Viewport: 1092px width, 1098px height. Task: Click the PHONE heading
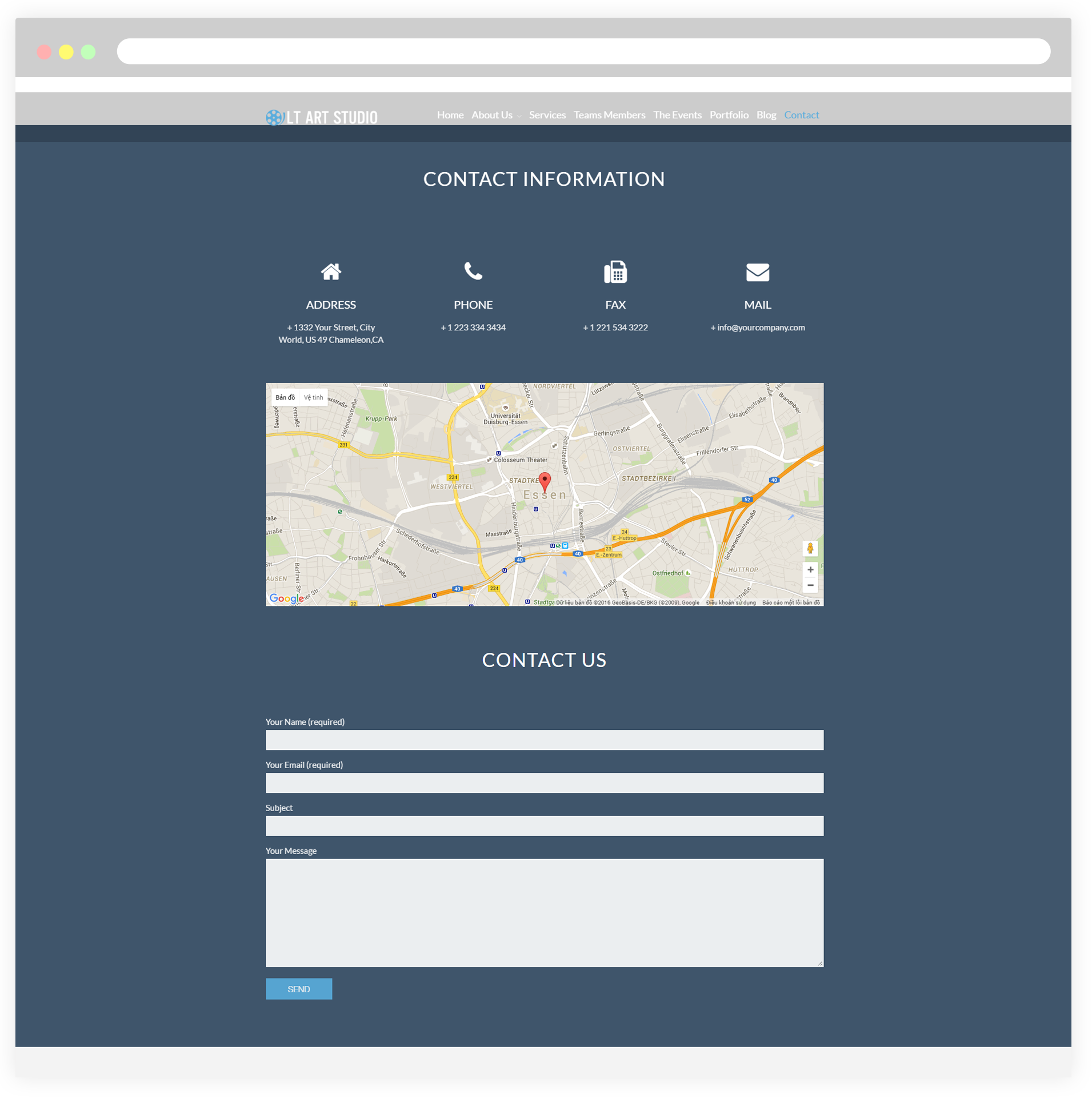(x=473, y=305)
